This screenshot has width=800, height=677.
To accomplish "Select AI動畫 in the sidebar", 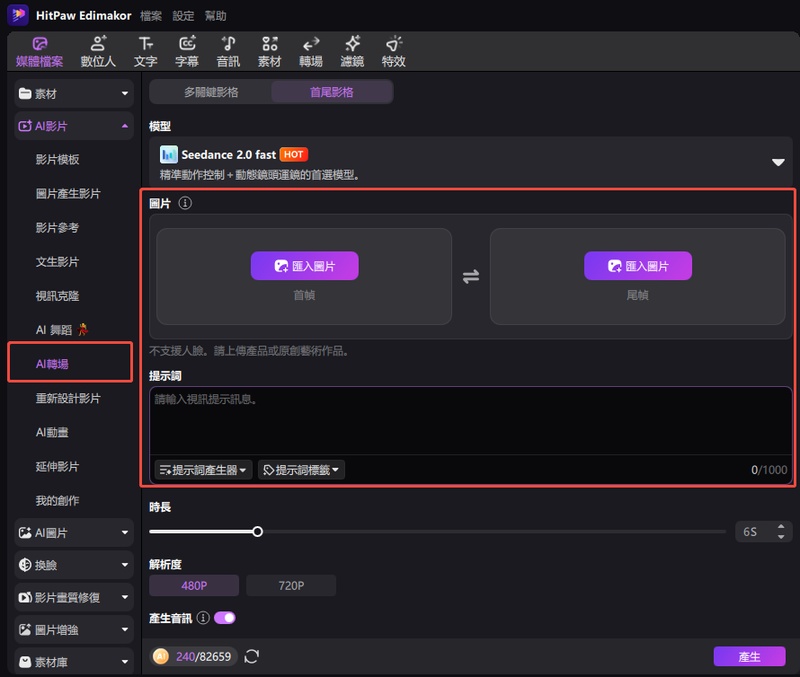I will click(x=52, y=432).
